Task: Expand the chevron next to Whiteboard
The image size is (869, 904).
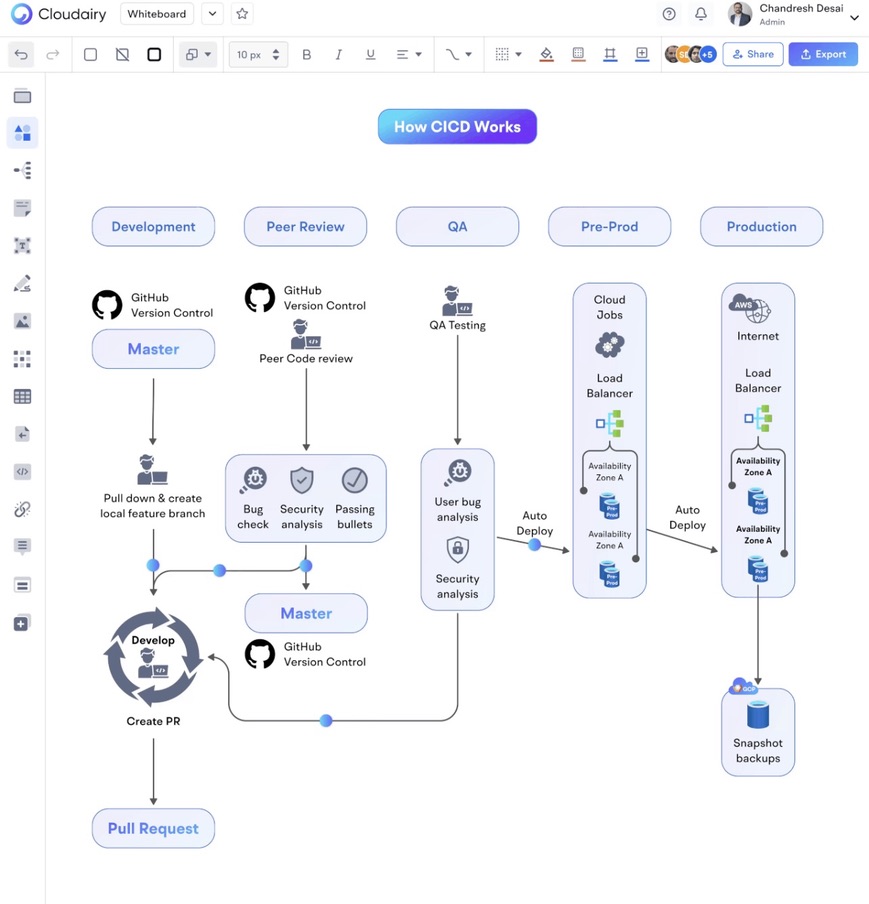Action: coord(212,14)
